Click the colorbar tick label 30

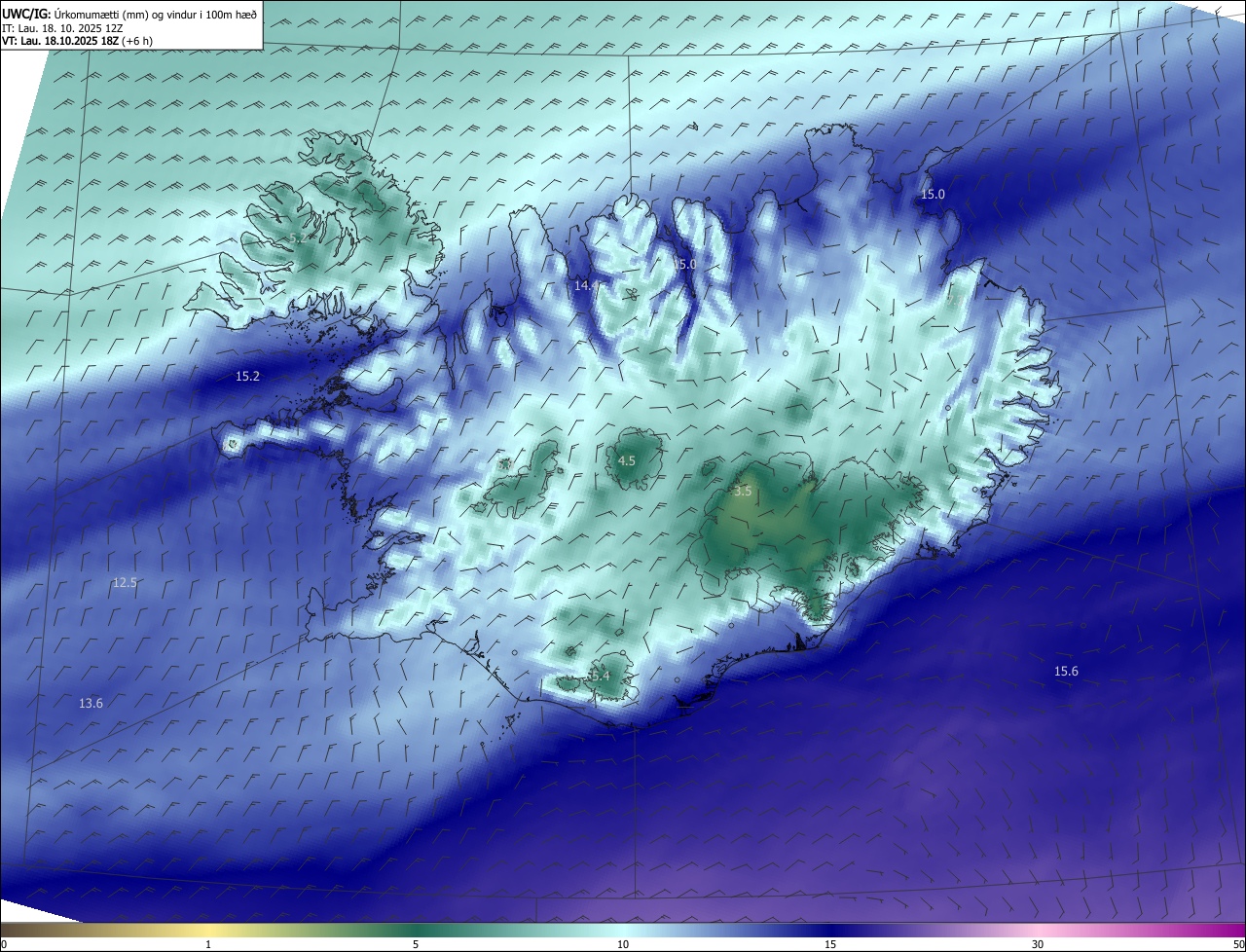click(x=1038, y=944)
